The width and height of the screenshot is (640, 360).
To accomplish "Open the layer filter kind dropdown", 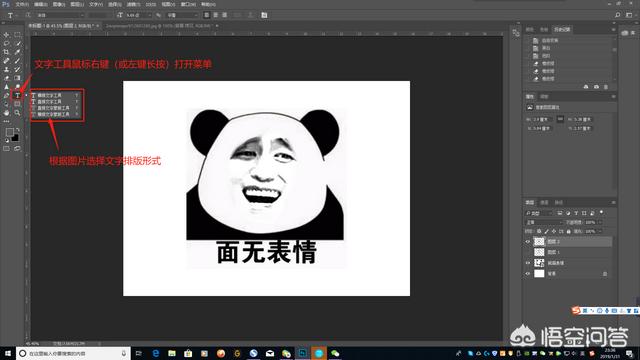I will click(x=539, y=213).
